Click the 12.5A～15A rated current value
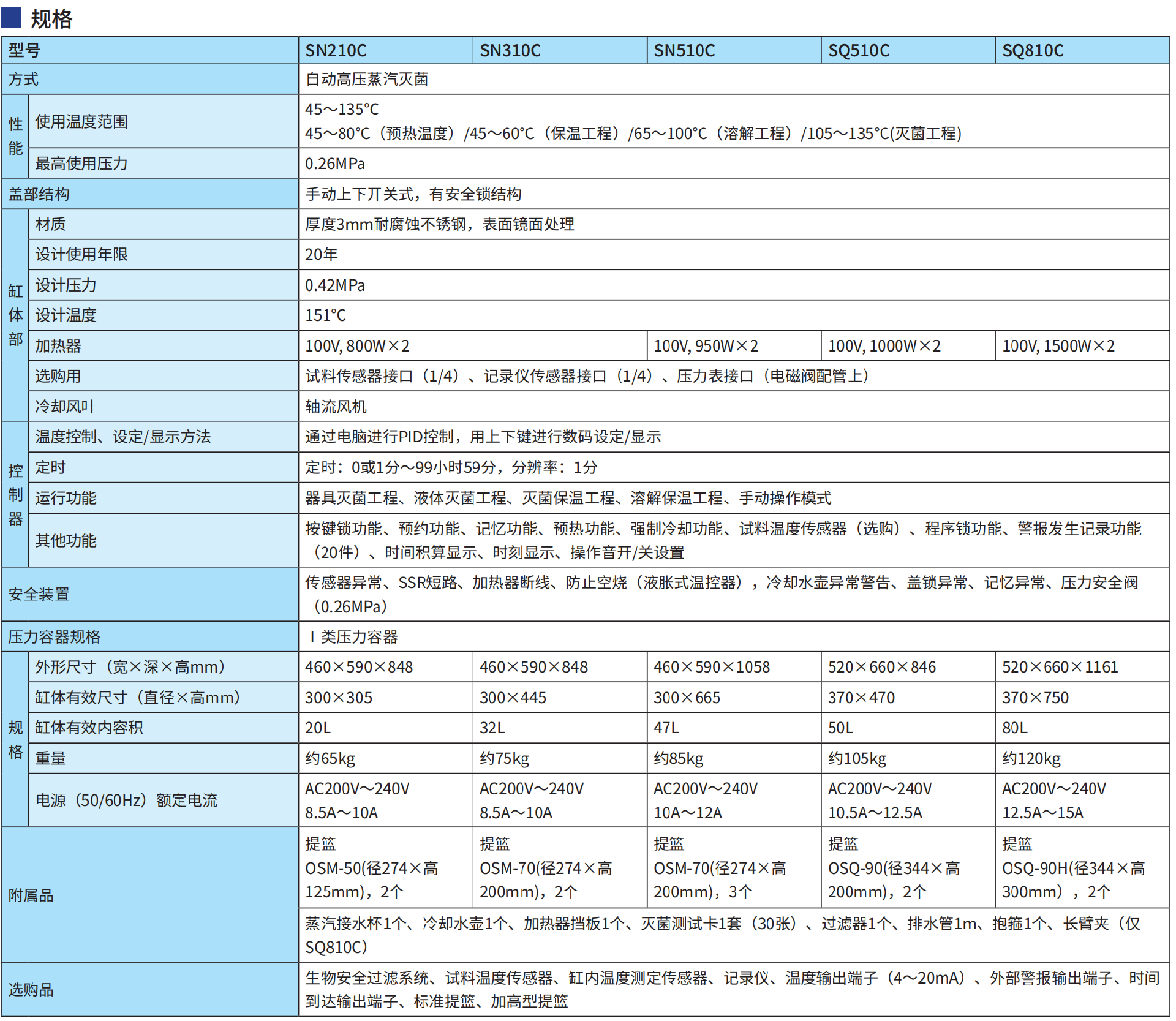1176x1021 pixels. [x=1043, y=813]
